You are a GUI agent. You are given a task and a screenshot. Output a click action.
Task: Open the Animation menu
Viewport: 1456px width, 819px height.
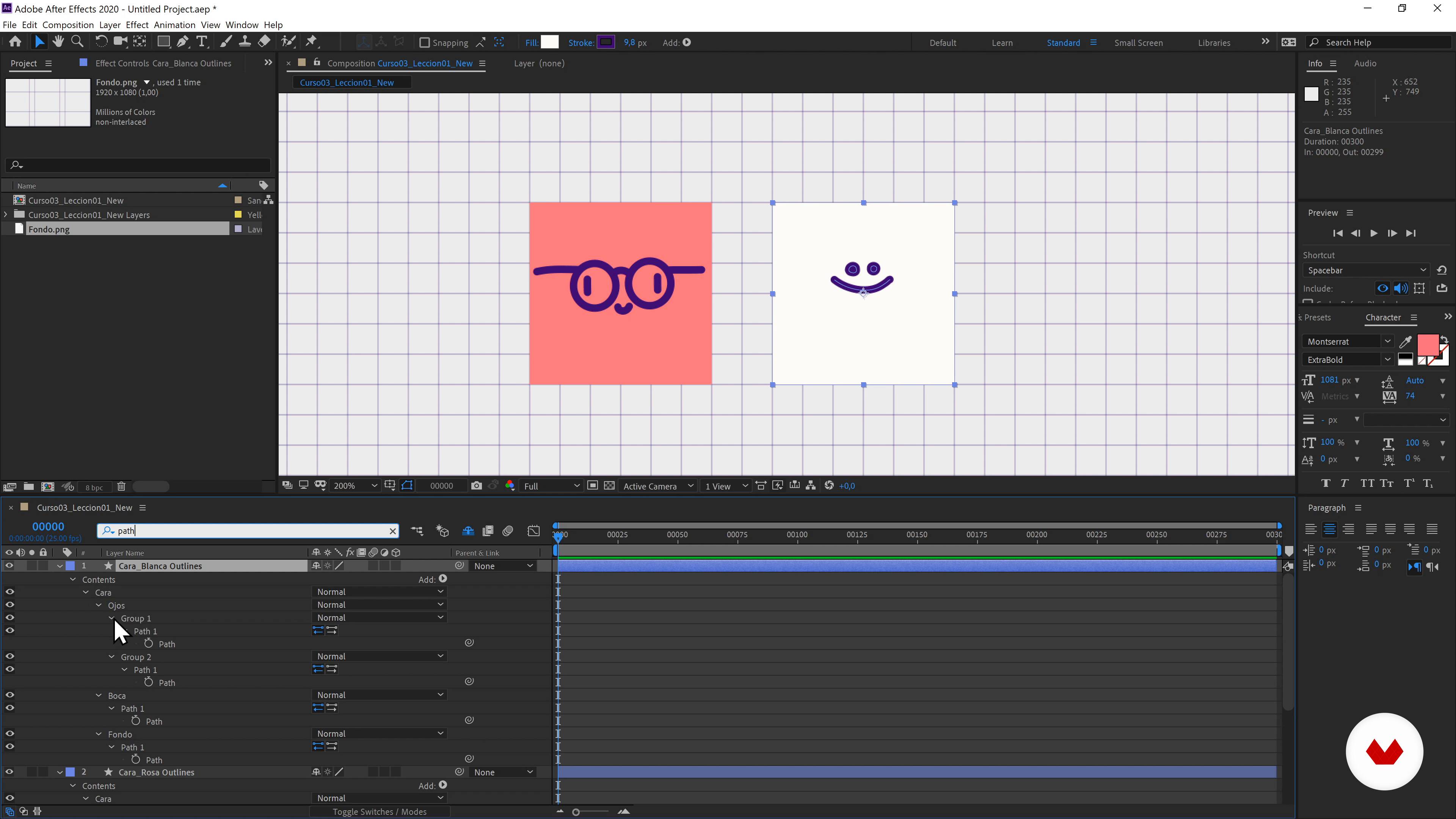tap(174, 25)
